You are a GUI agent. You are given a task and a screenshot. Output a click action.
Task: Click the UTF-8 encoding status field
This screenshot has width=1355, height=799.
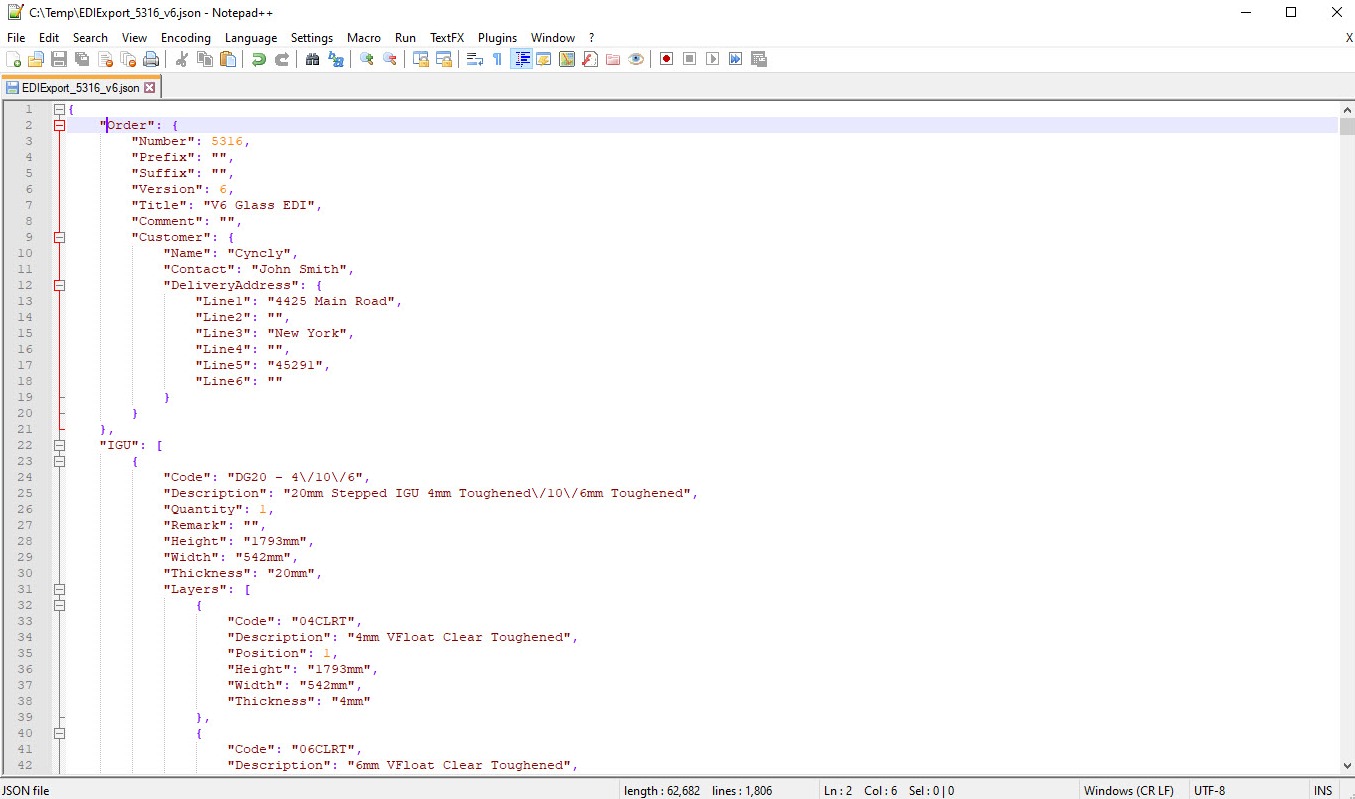pyautogui.click(x=1208, y=790)
